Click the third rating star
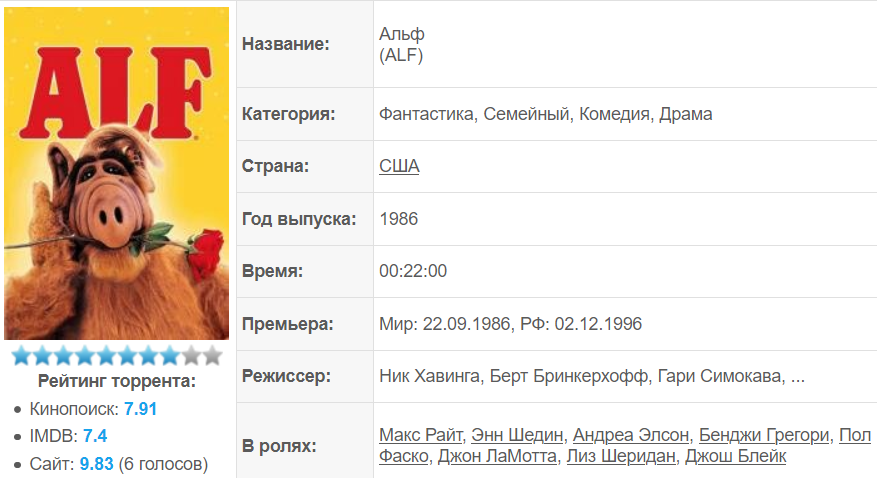This screenshot has height=478, width=877. pos(64,355)
